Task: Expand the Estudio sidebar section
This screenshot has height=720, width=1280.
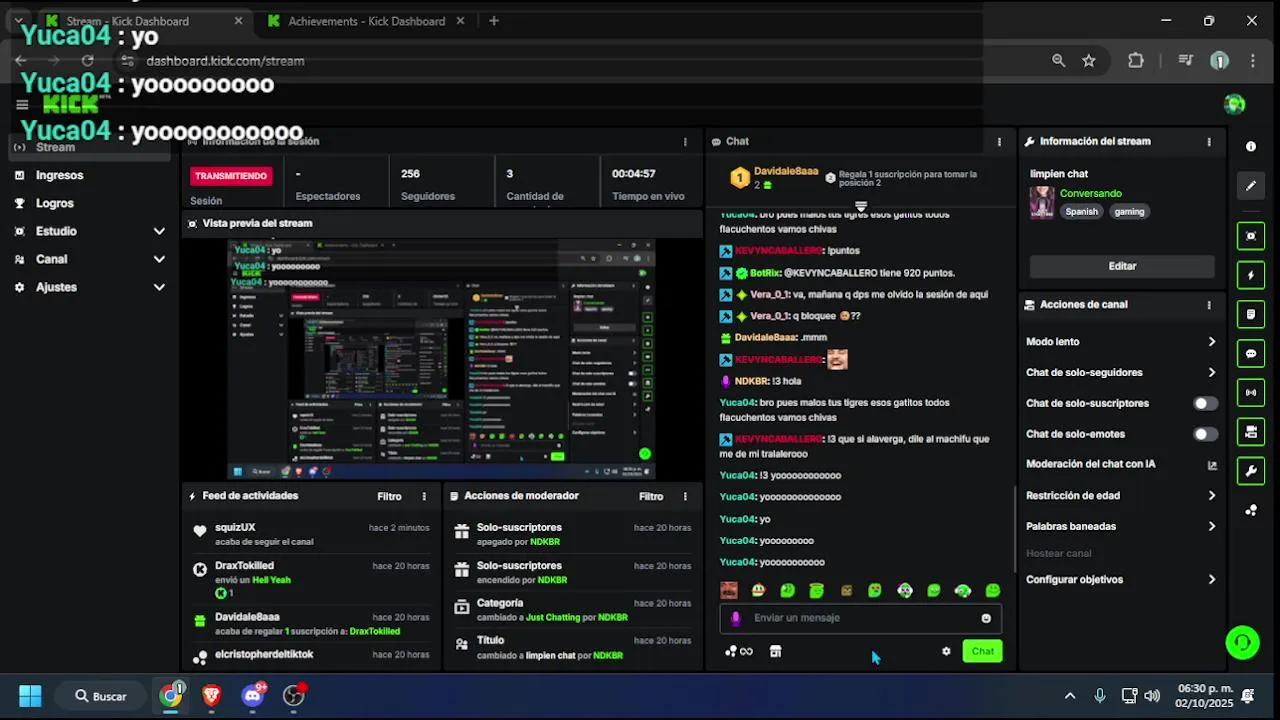Action: (x=159, y=231)
